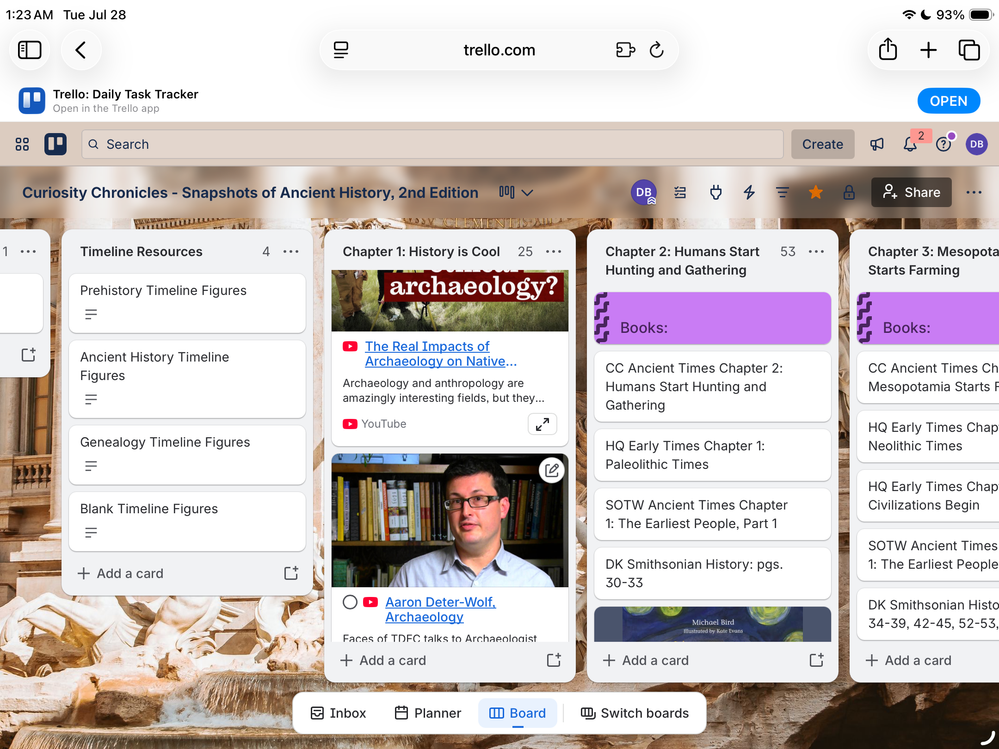Open the Safari share sheet icon
This screenshot has height=749, width=999.
coord(888,49)
